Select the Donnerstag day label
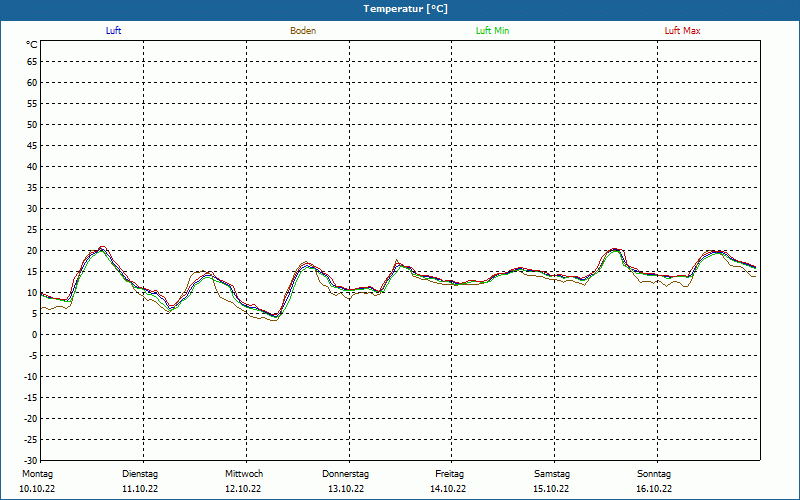 tap(345, 474)
